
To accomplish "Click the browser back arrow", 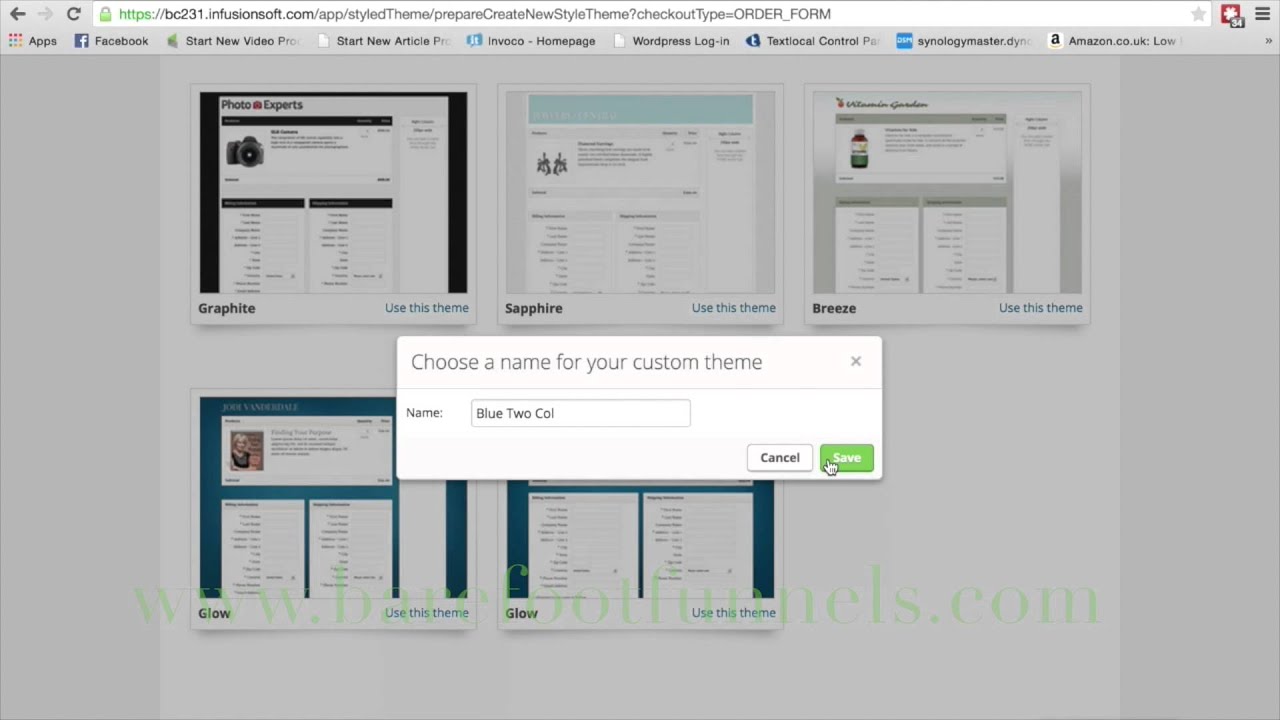I will (17, 14).
